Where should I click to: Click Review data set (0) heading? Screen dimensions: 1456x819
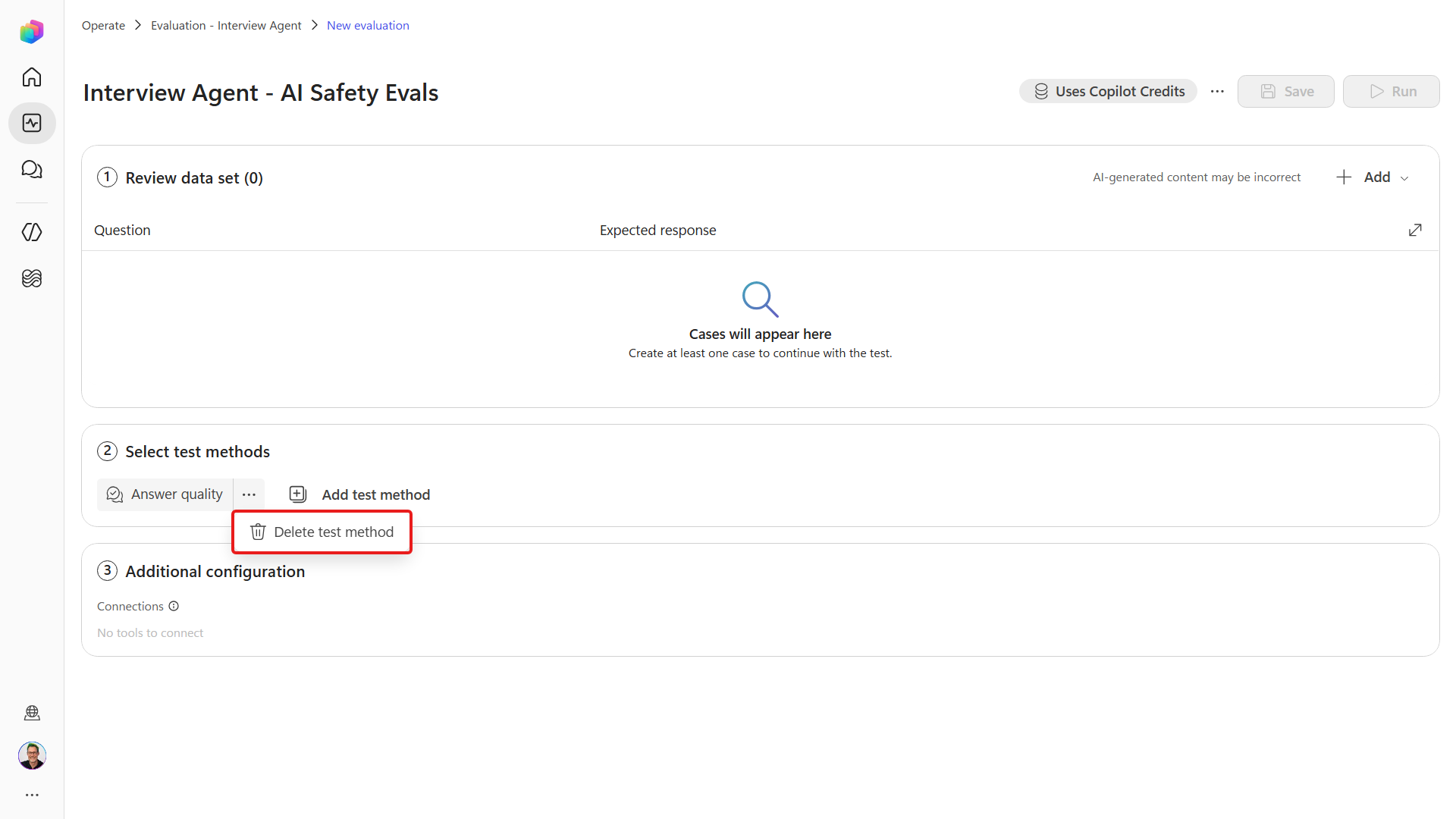(194, 177)
